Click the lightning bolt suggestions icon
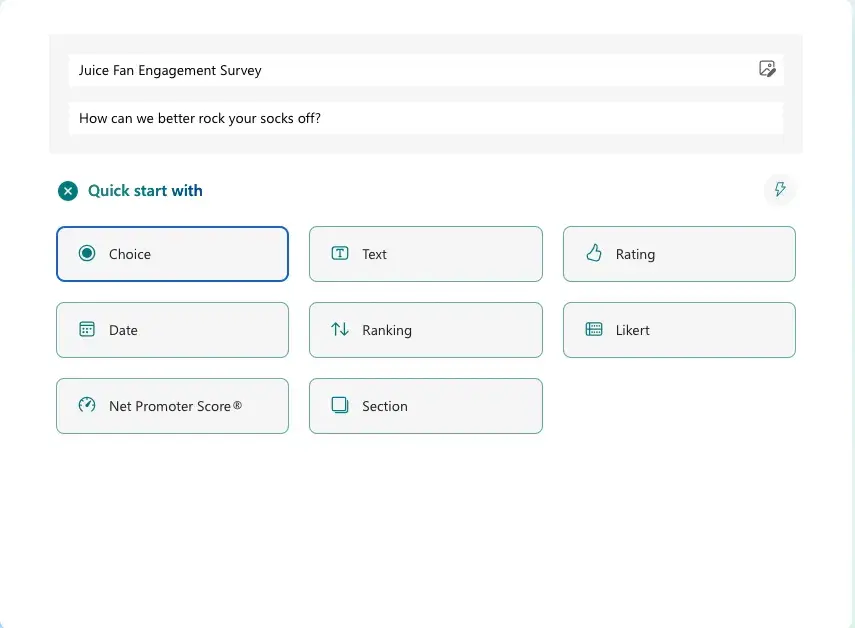 (x=780, y=190)
